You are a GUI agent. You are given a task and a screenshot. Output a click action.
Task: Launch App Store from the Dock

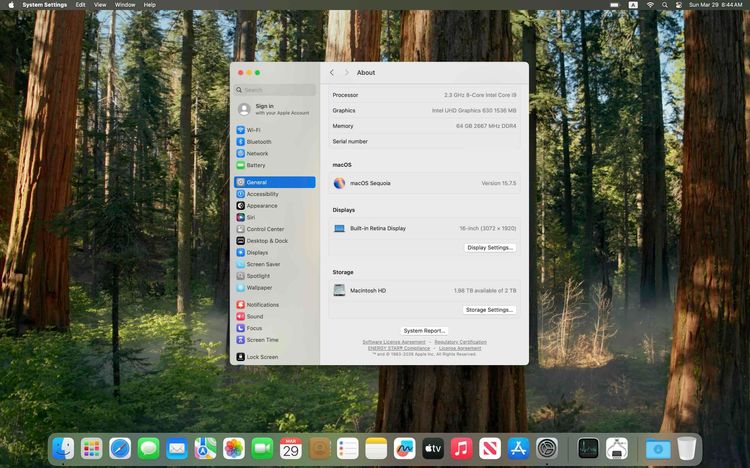[x=518, y=449]
